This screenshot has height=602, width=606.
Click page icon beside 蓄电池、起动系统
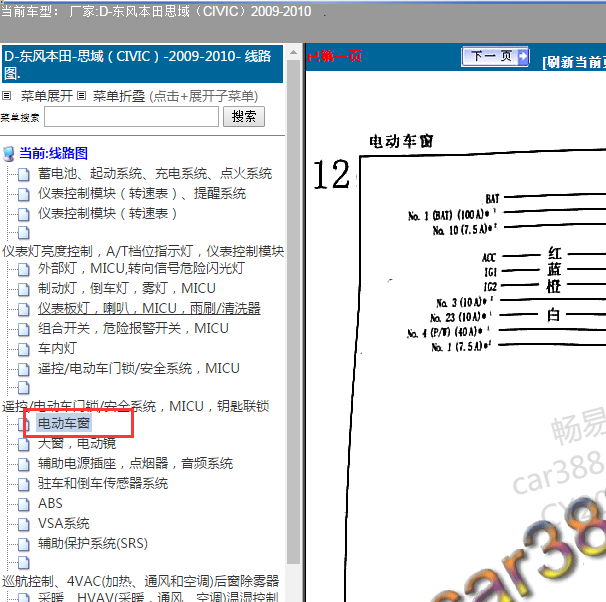24,175
